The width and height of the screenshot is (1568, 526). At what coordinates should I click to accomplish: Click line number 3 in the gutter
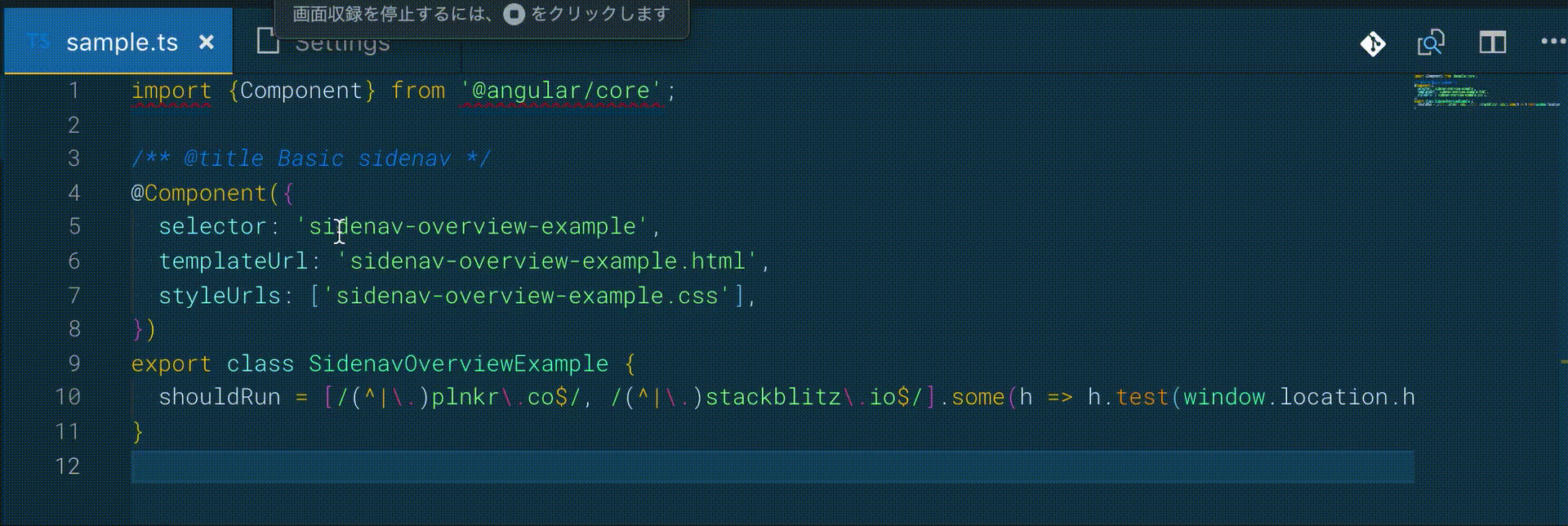click(73, 158)
